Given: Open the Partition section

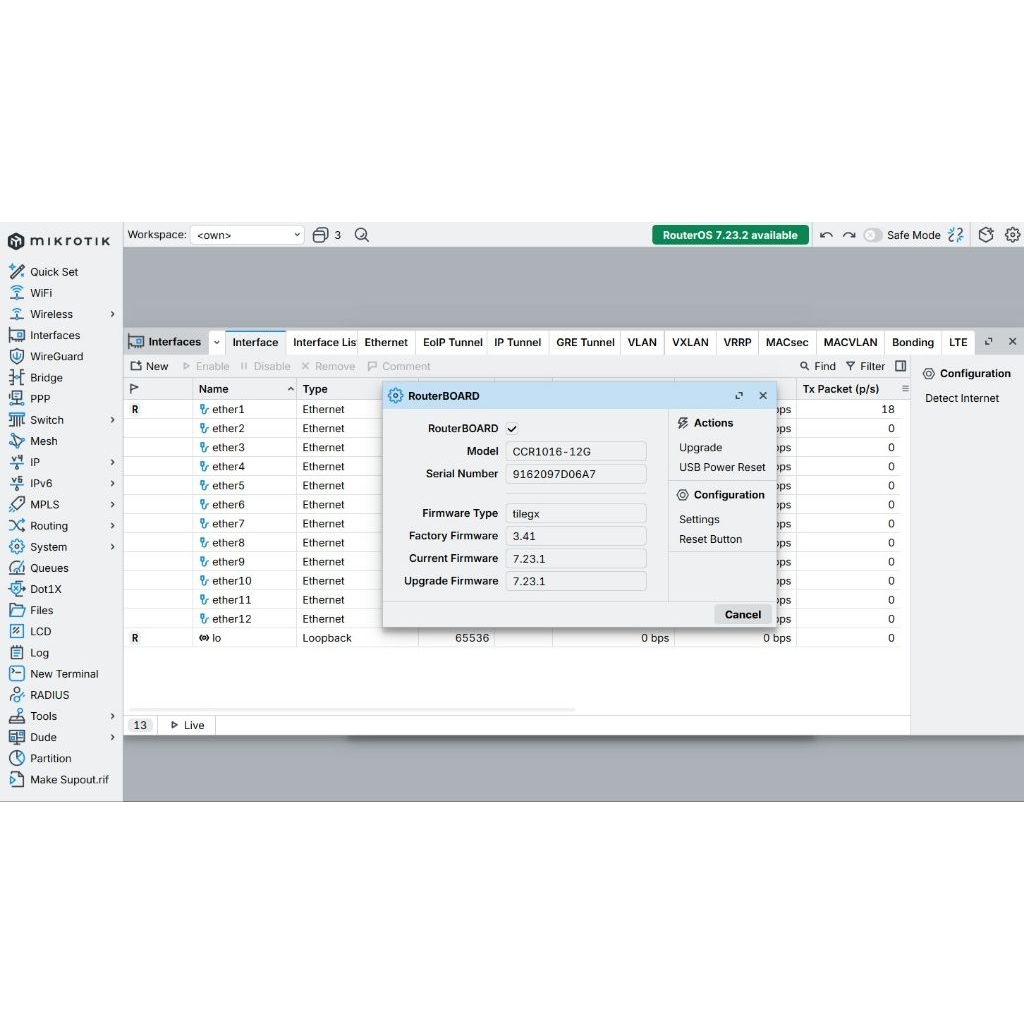Looking at the screenshot, I should point(50,758).
